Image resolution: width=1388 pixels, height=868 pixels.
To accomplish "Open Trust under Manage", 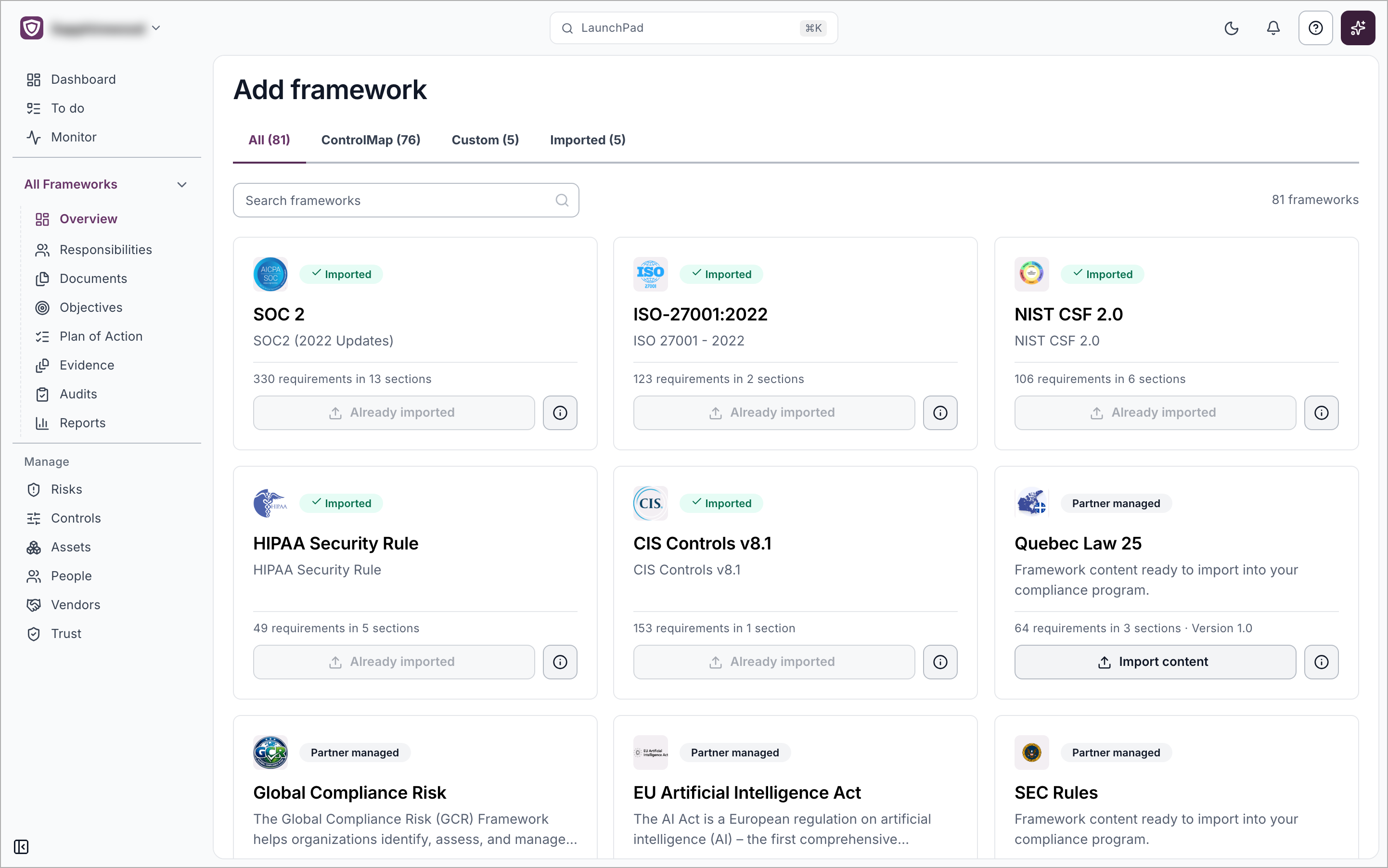I will pyautogui.click(x=54, y=634).
